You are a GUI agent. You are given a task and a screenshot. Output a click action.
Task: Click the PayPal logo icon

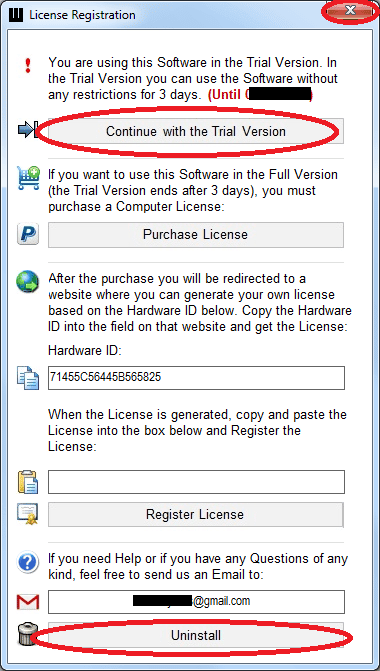tap(28, 235)
